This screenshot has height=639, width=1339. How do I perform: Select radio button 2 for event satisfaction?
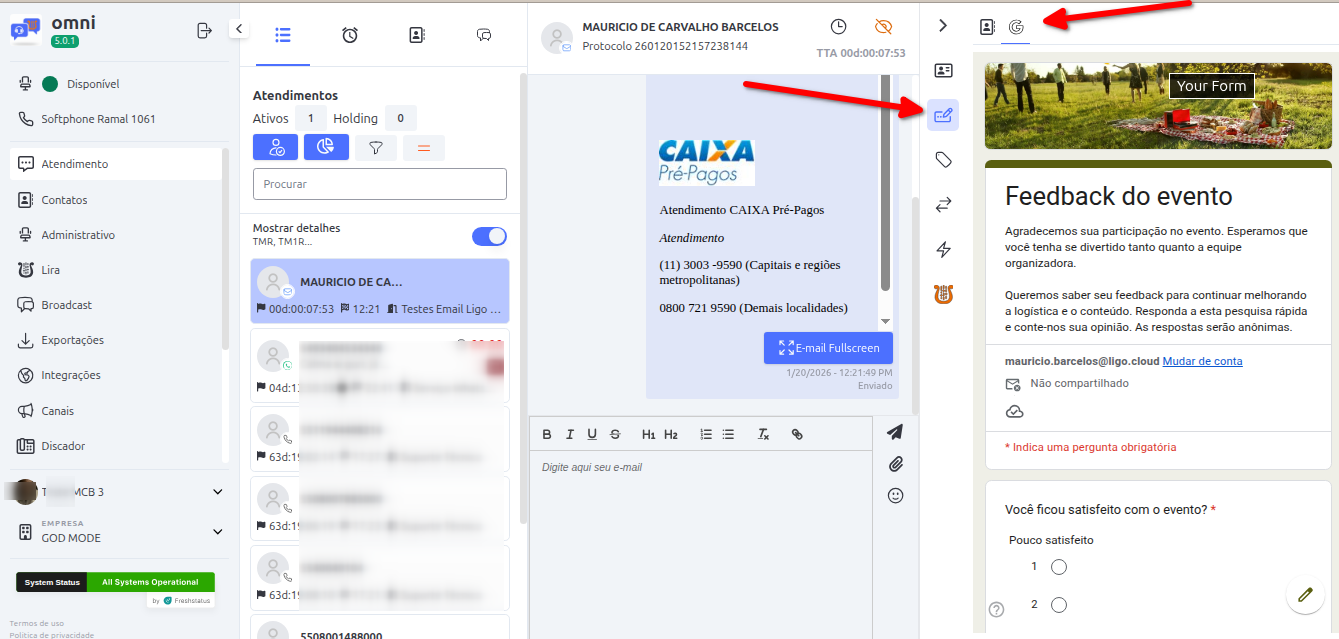pos(1059,604)
